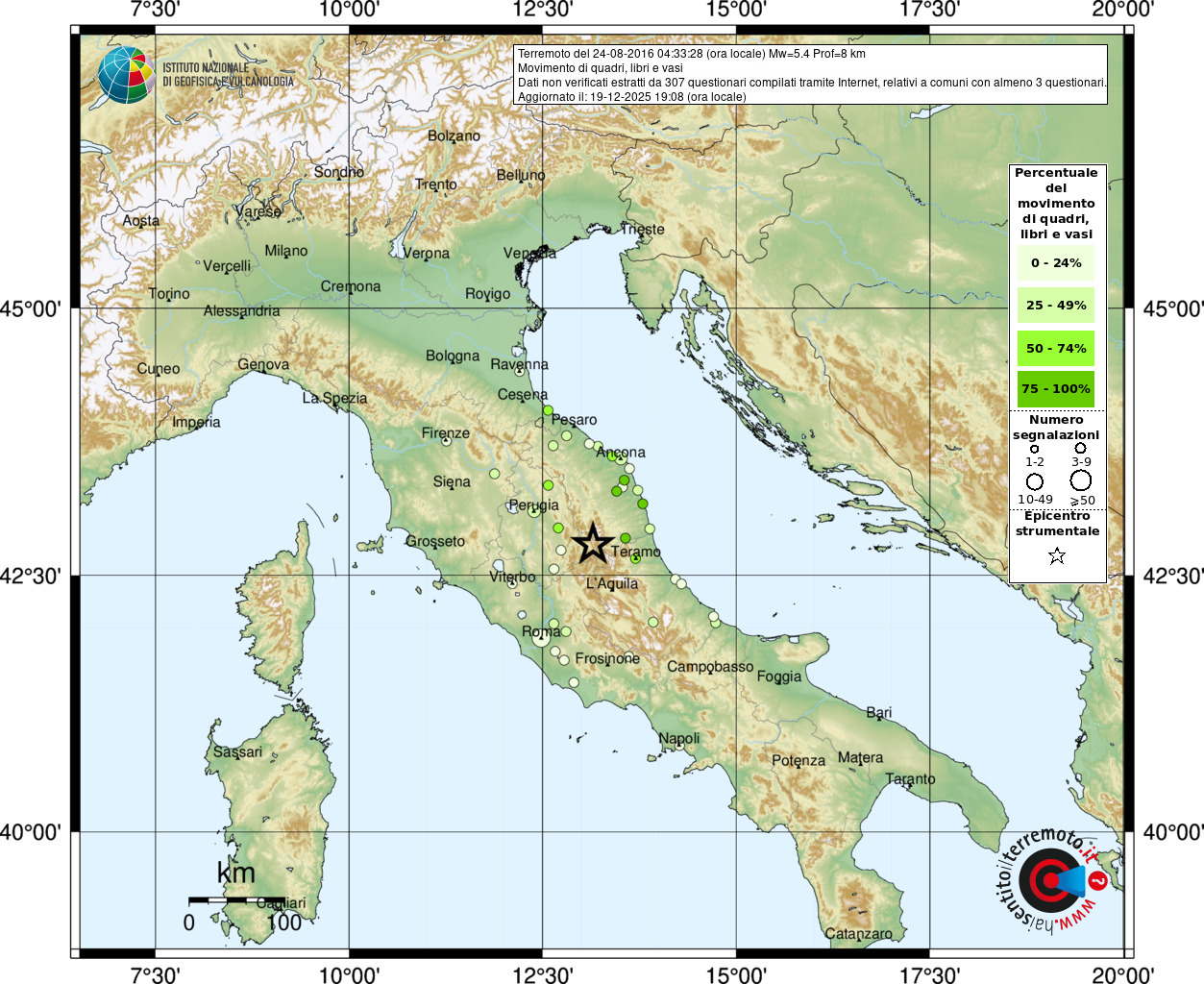Click the Teramo city label
Image resolution: width=1204 pixels, height=984 pixels.
pyautogui.click(x=636, y=552)
